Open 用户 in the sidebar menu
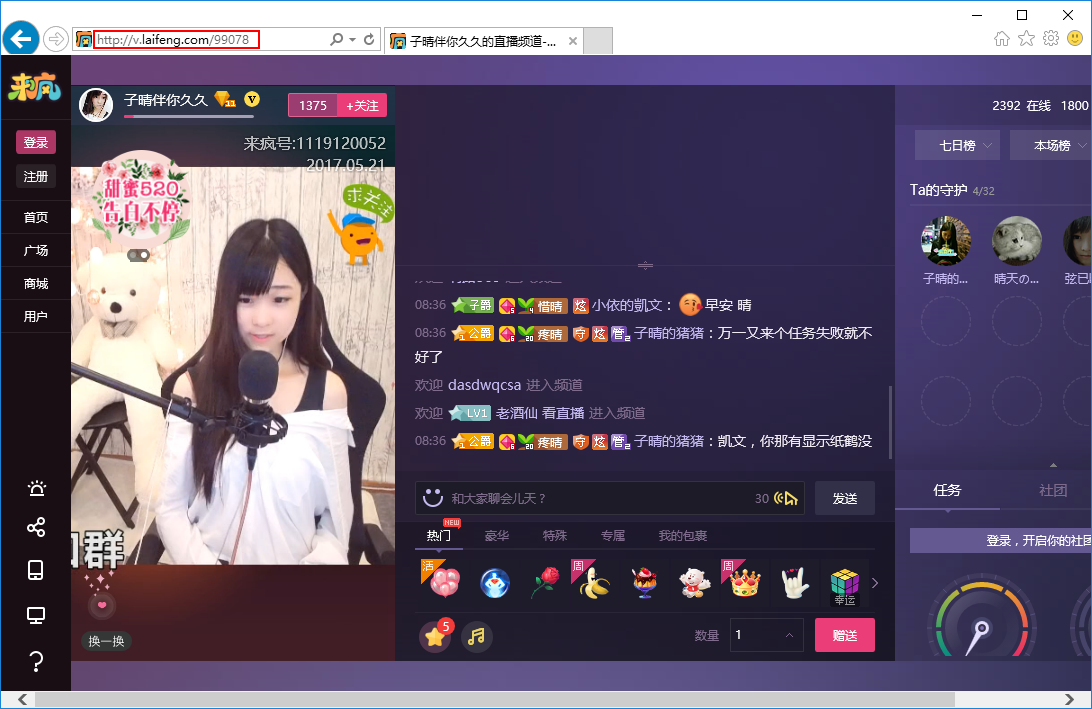Image resolution: width=1092 pixels, height=709 pixels. [36, 316]
